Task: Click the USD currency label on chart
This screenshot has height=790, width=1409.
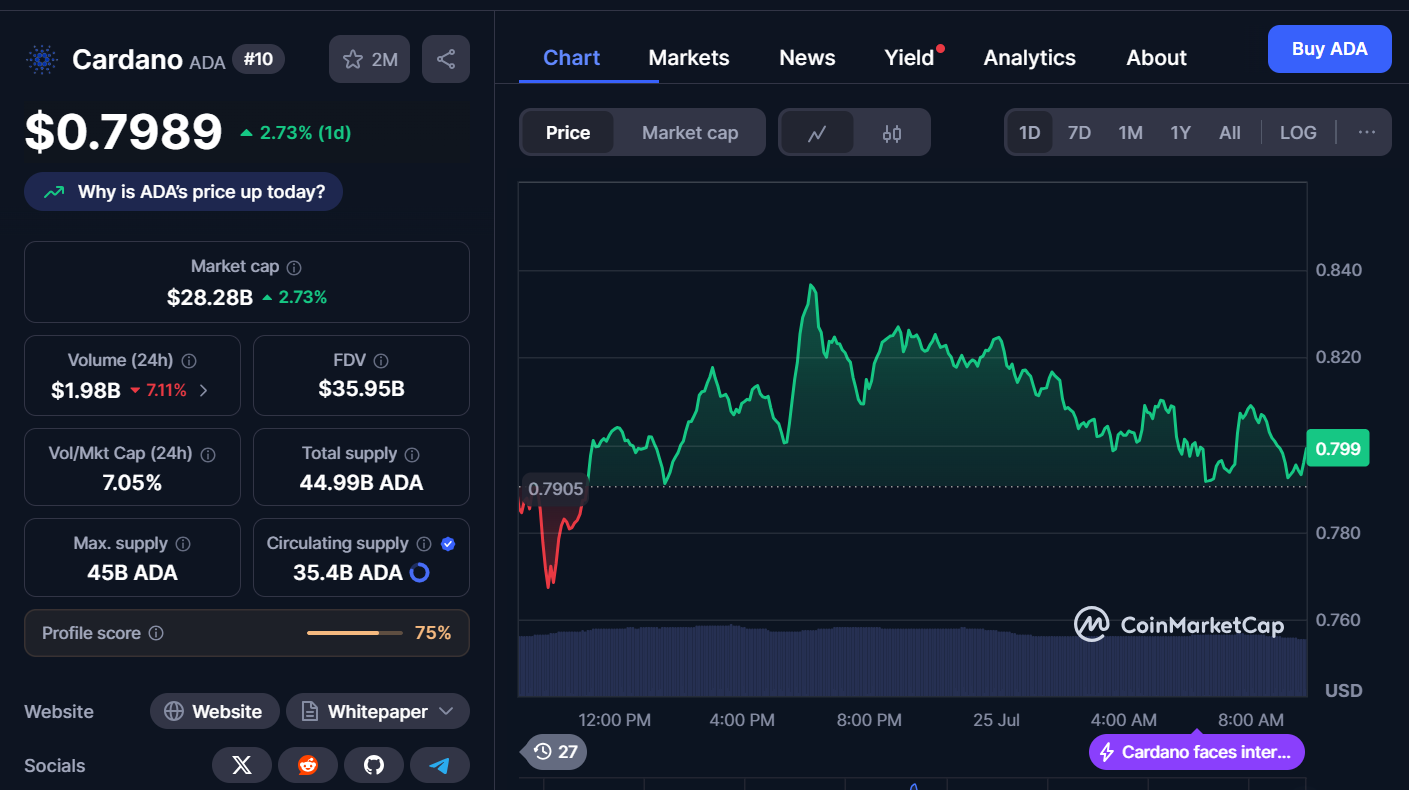Action: 1343,690
